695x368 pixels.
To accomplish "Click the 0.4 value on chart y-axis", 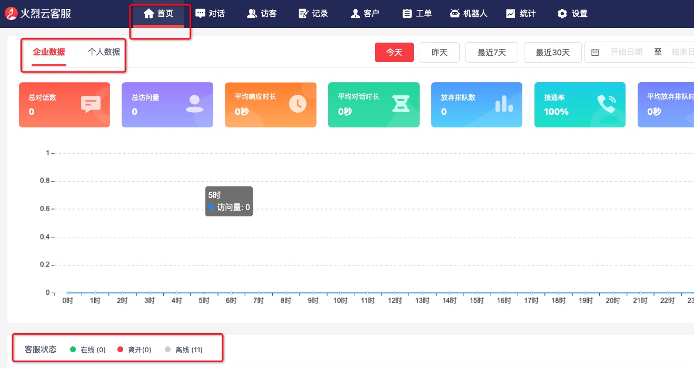I will pyautogui.click(x=44, y=237).
